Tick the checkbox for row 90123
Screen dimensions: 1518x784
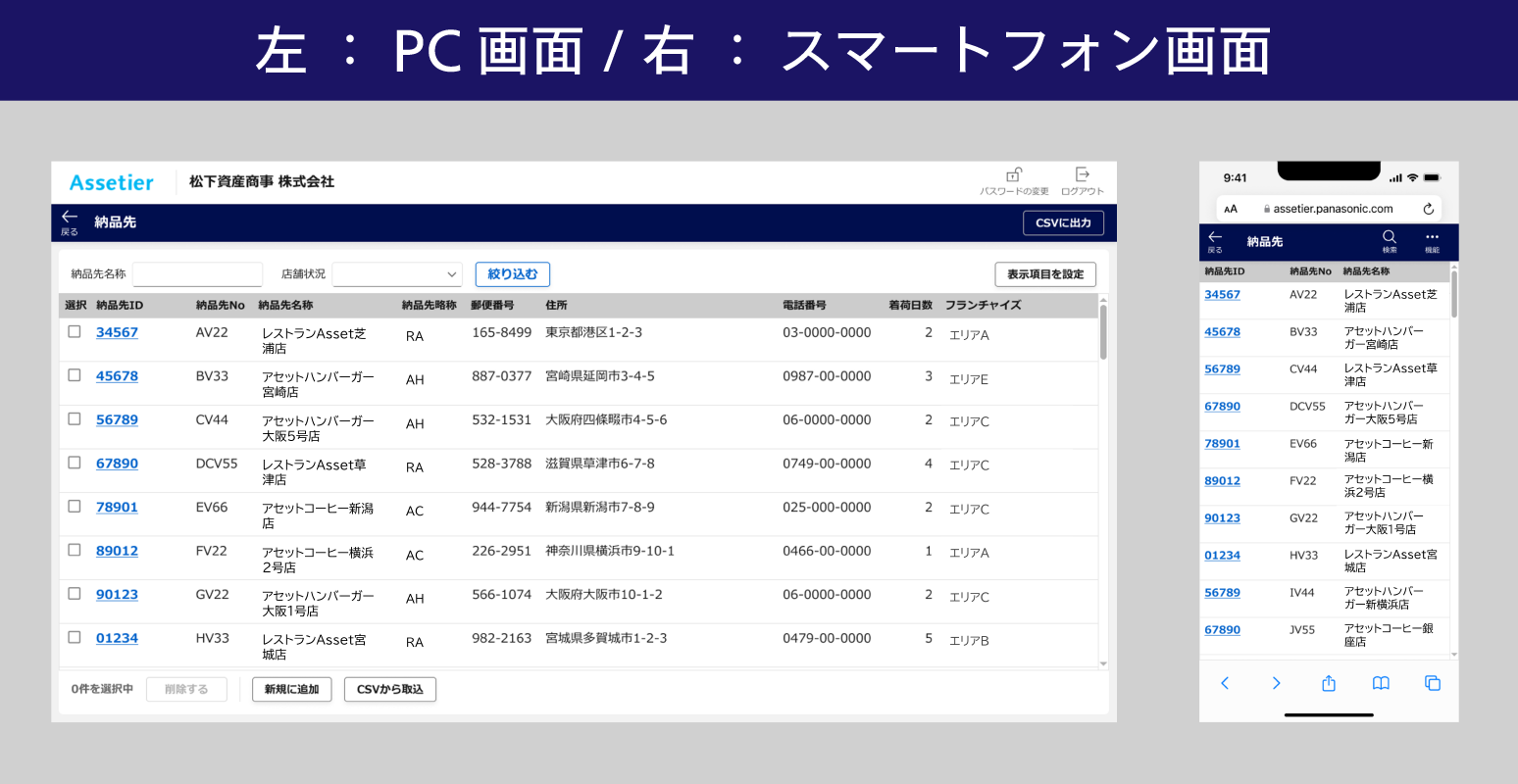point(75,594)
